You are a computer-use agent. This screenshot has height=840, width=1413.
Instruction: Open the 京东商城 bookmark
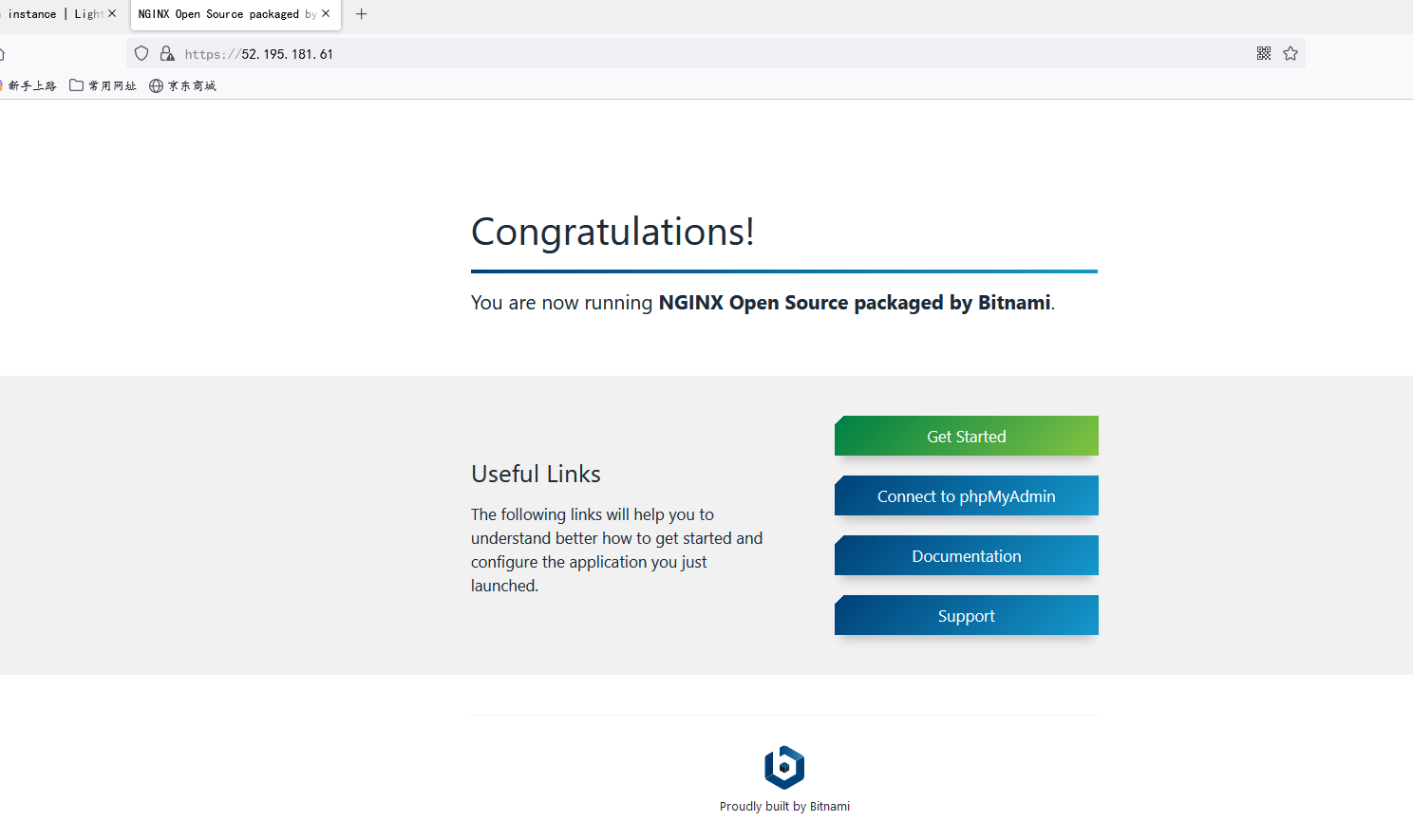[x=182, y=85]
